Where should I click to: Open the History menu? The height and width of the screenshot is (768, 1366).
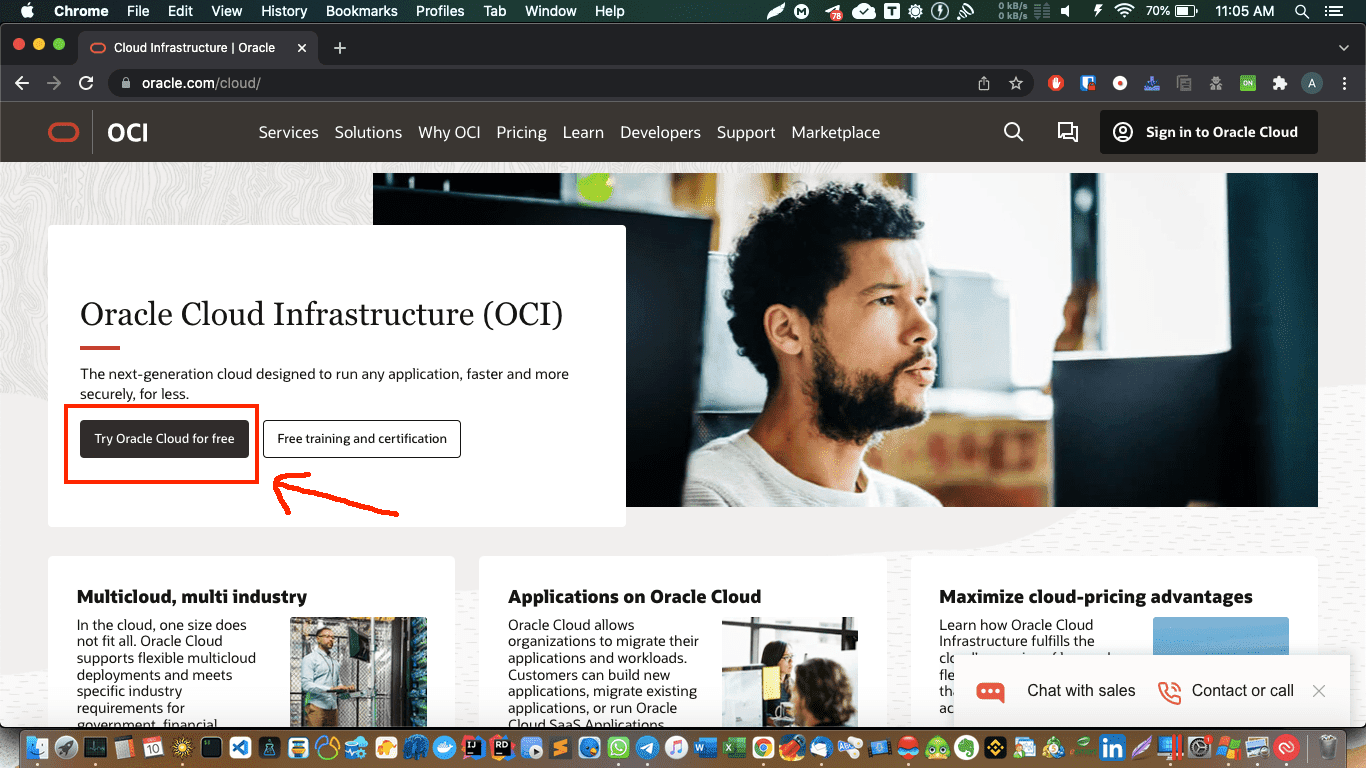coord(284,11)
